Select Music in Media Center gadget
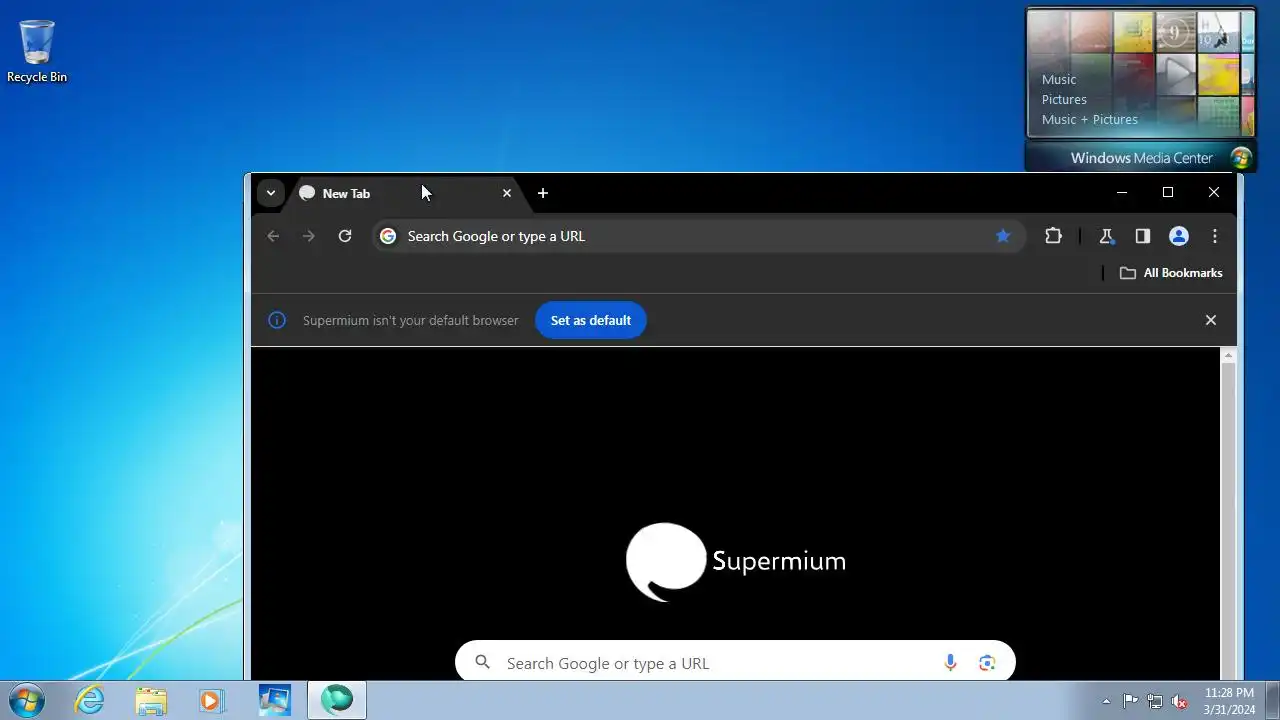The height and width of the screenshot is (720, 1280). [x=1059, y=79]
